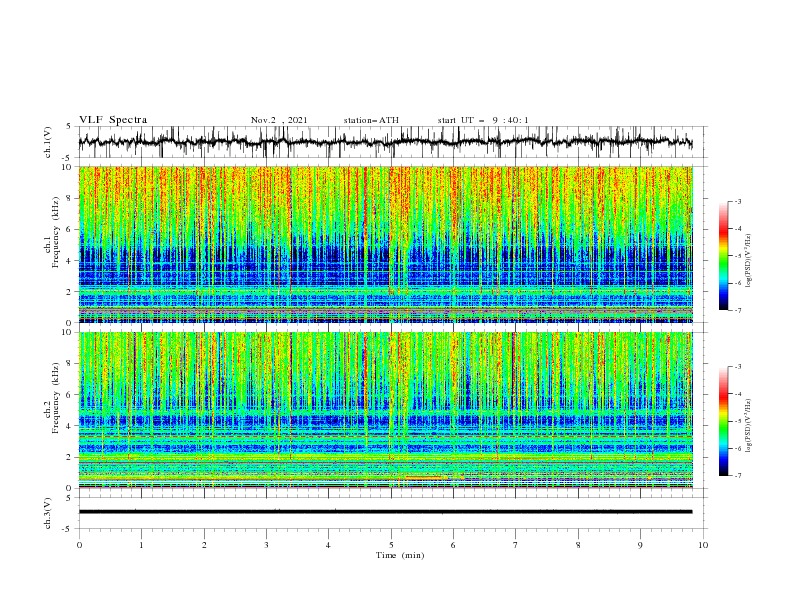Click the "ch.1(V)" axis label
Image resolution: width=792 pixels, height=612 pixels.
click(x=48, y=142)
